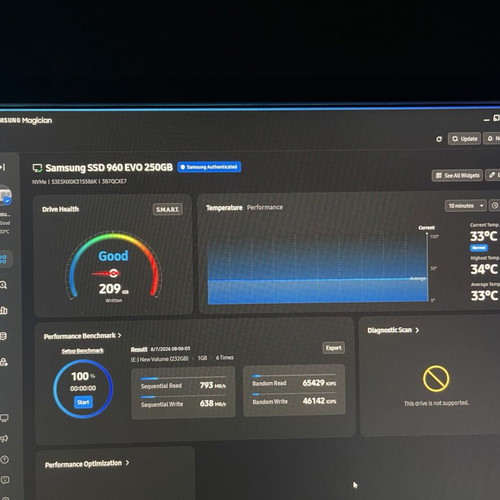Open the Performance Optimization section
Image resolution: width=500 pixels, height=500 pixels.
(x=87, y=464)
